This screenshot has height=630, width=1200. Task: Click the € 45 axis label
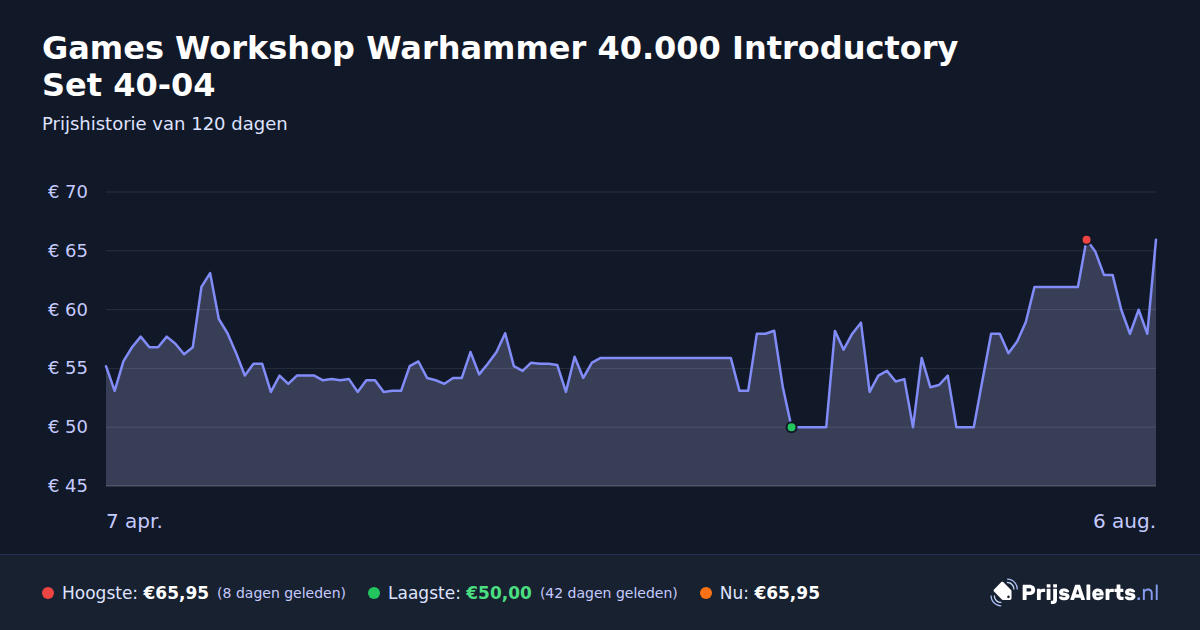click(x=68, y=486)
